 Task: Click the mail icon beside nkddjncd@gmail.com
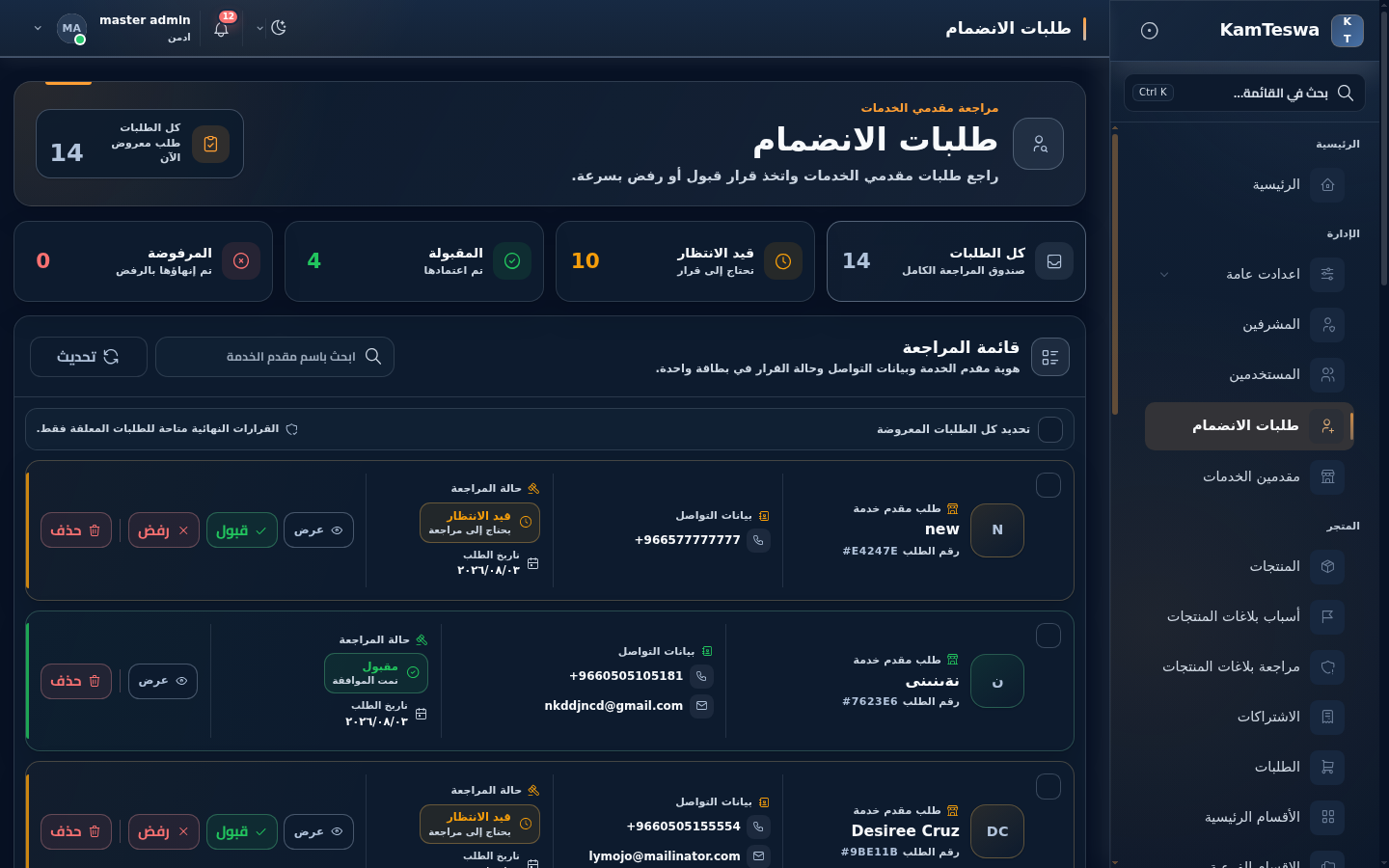tap(702, 707)
